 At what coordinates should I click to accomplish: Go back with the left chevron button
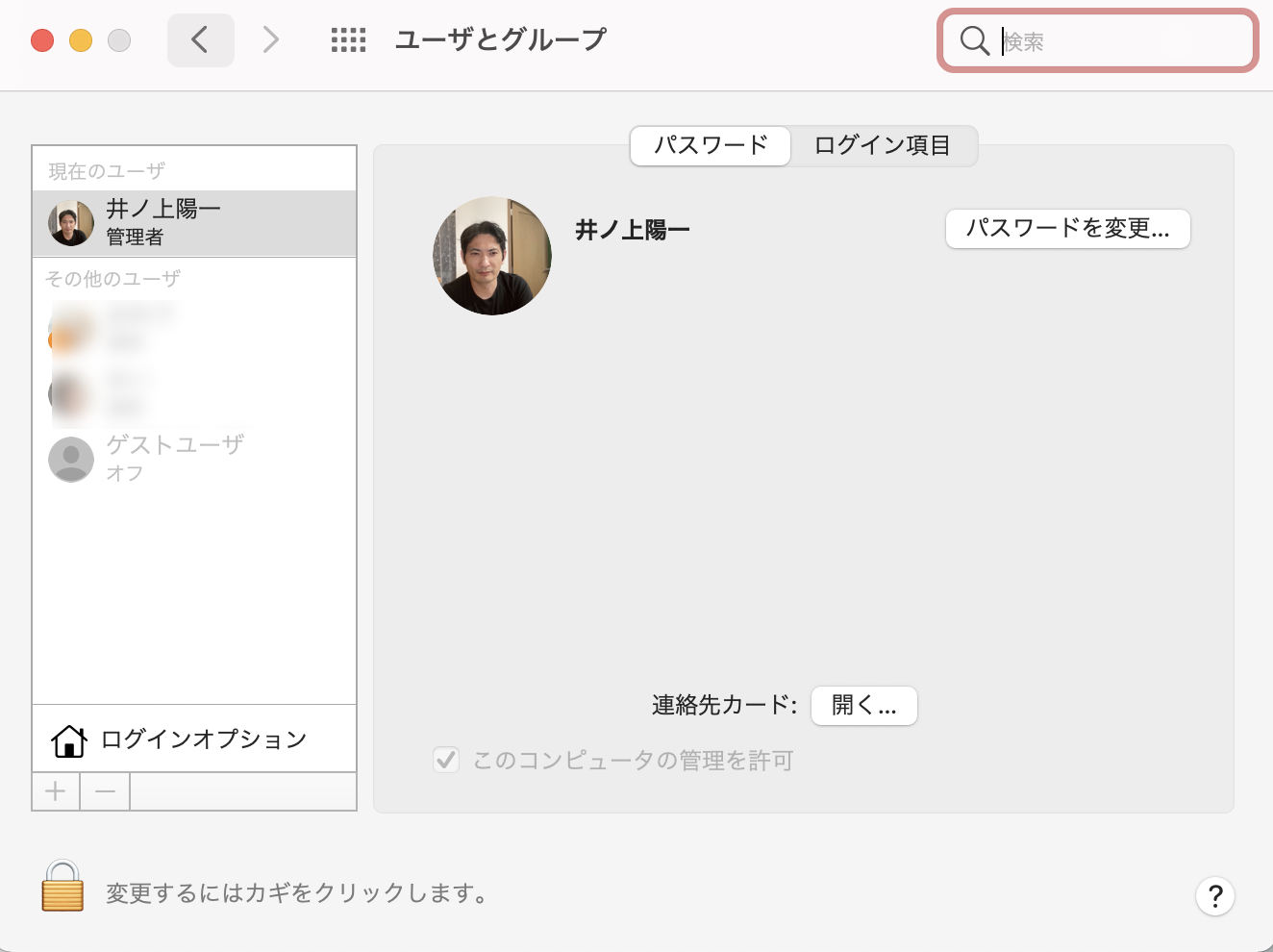tap(200, 40)
